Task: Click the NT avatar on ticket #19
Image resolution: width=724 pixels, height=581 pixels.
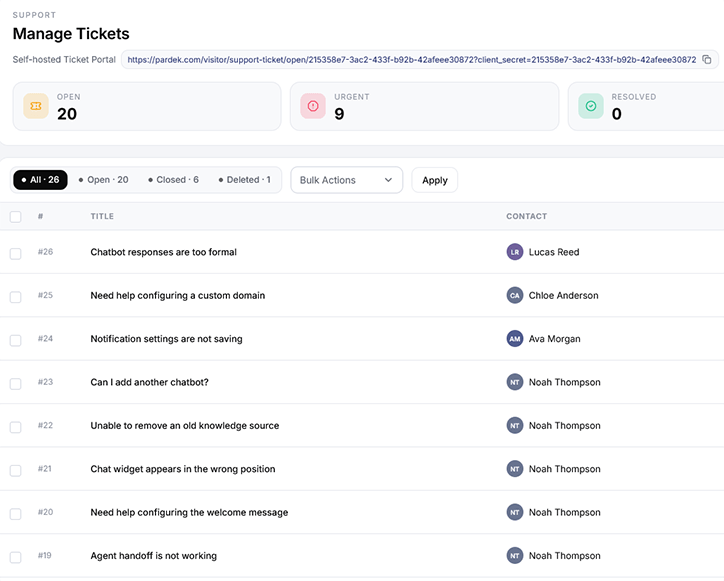Action: point(515,556)
